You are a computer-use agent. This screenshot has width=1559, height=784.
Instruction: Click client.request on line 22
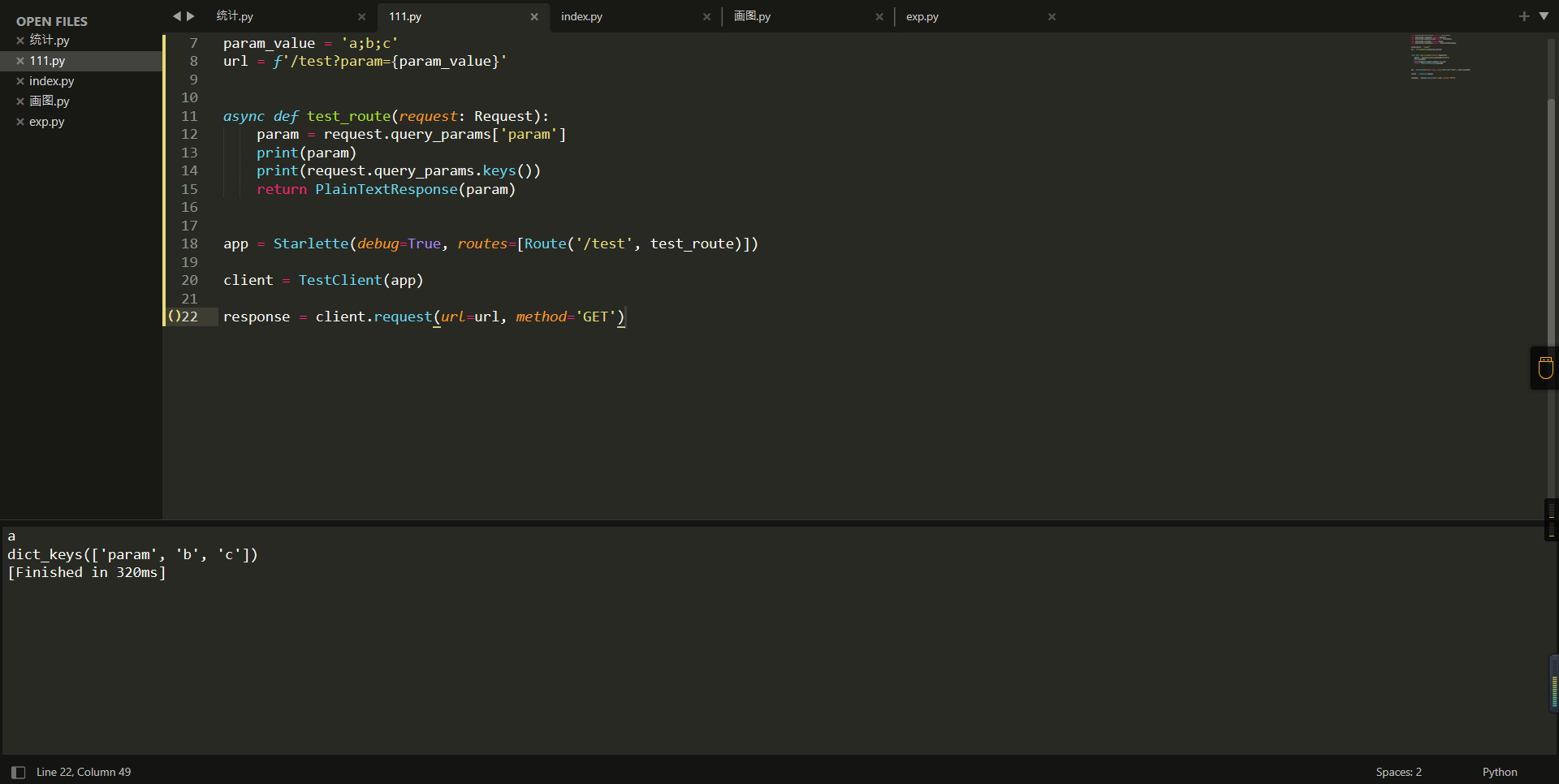374,317
